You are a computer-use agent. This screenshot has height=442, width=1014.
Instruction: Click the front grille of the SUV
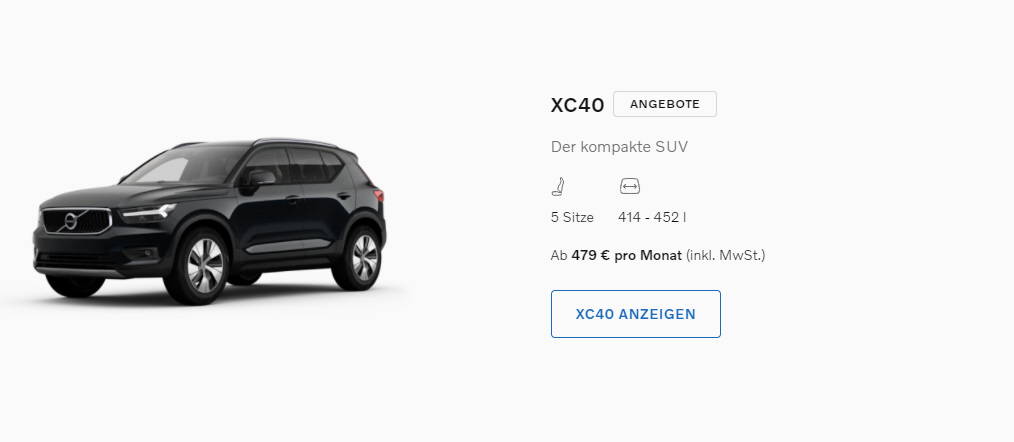point(76,221)
